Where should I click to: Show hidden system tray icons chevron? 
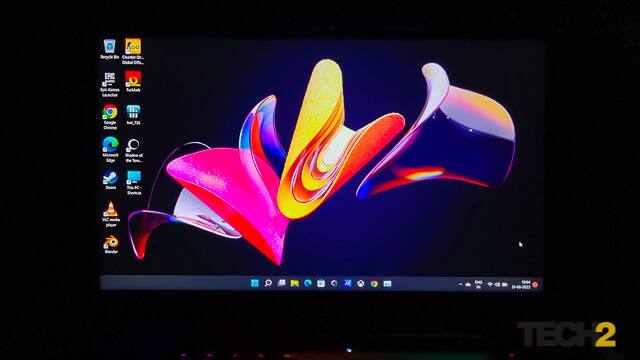460,284
